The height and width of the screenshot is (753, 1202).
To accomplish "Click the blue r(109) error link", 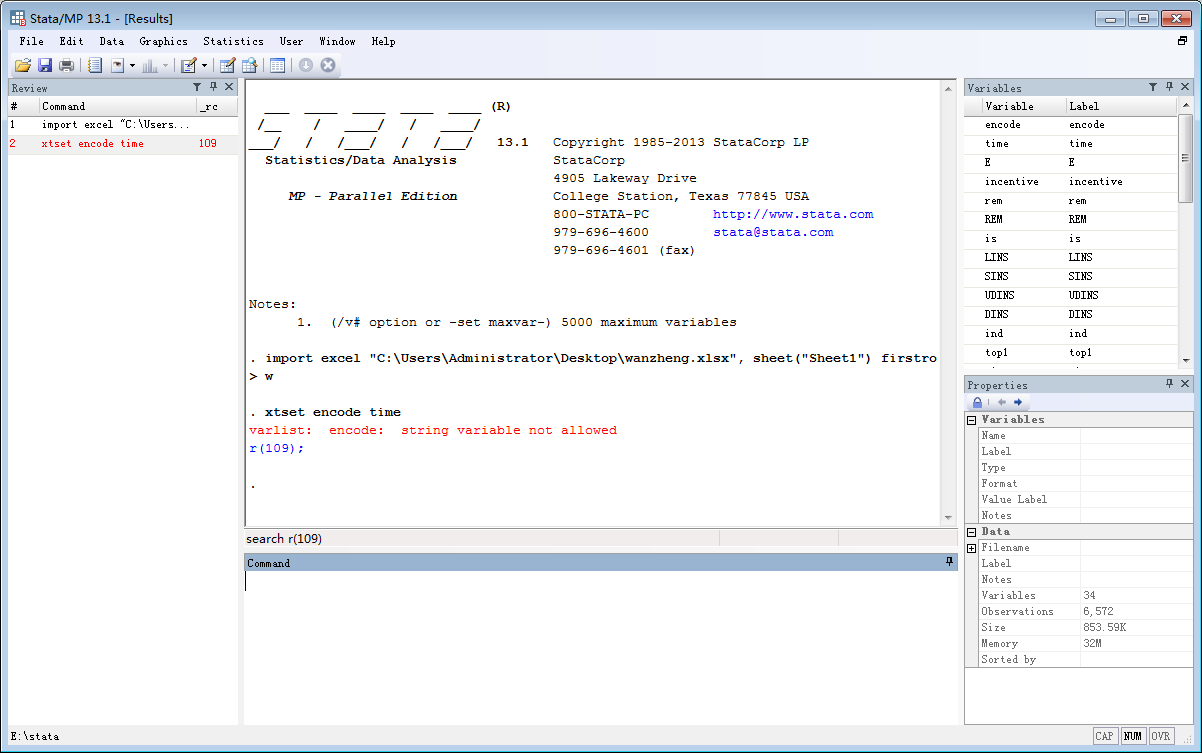I will coord(274,448).
